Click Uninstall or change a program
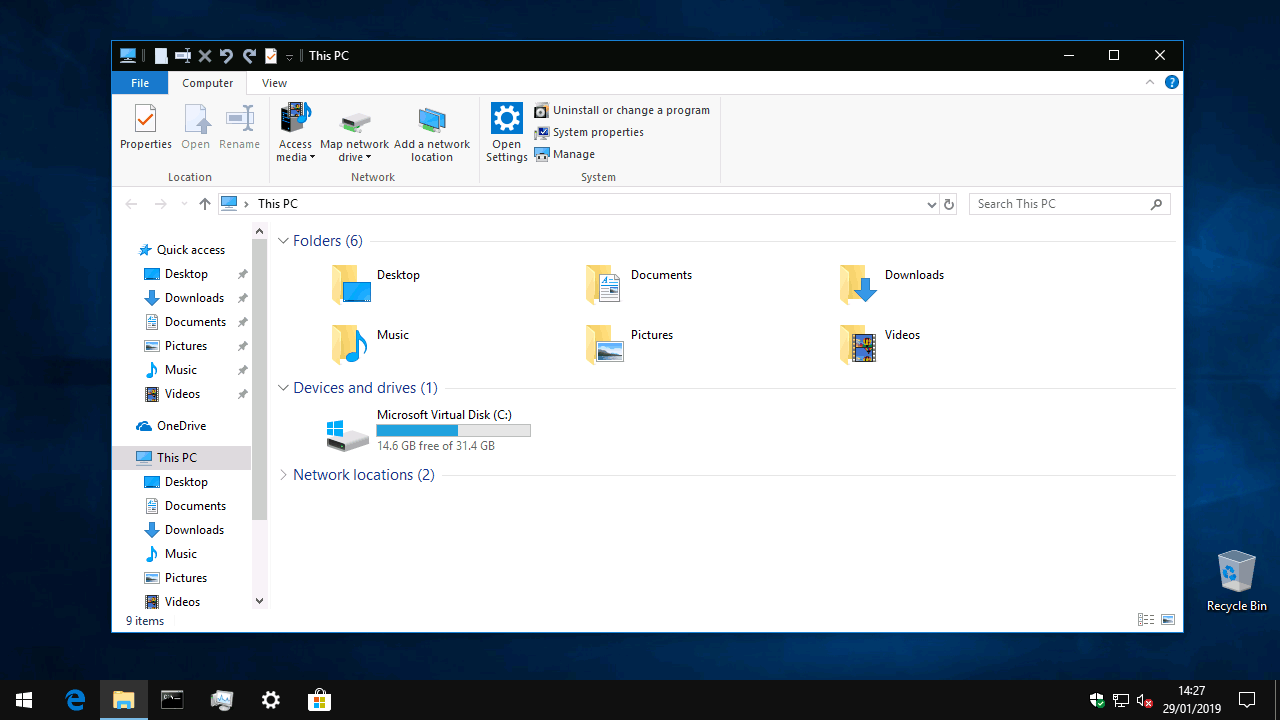Image resolution: width=1280 pixels, height=720 pixels. point(630,110)
